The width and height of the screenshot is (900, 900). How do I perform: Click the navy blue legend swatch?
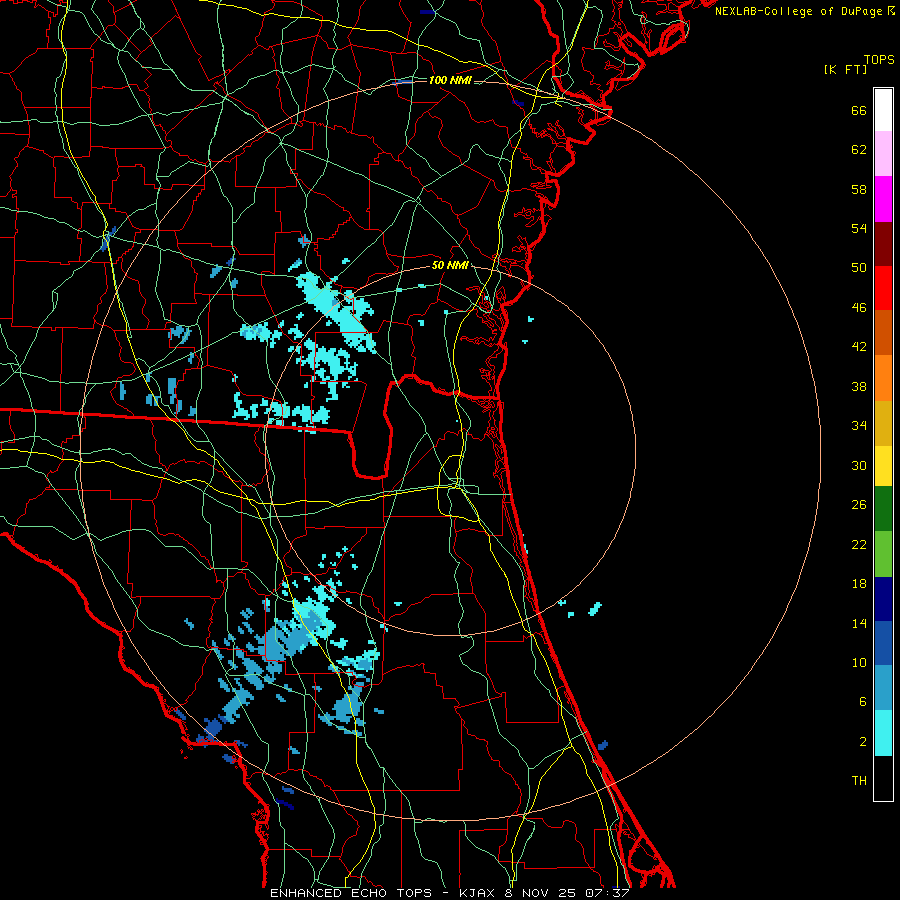click(x=883, y=599)
